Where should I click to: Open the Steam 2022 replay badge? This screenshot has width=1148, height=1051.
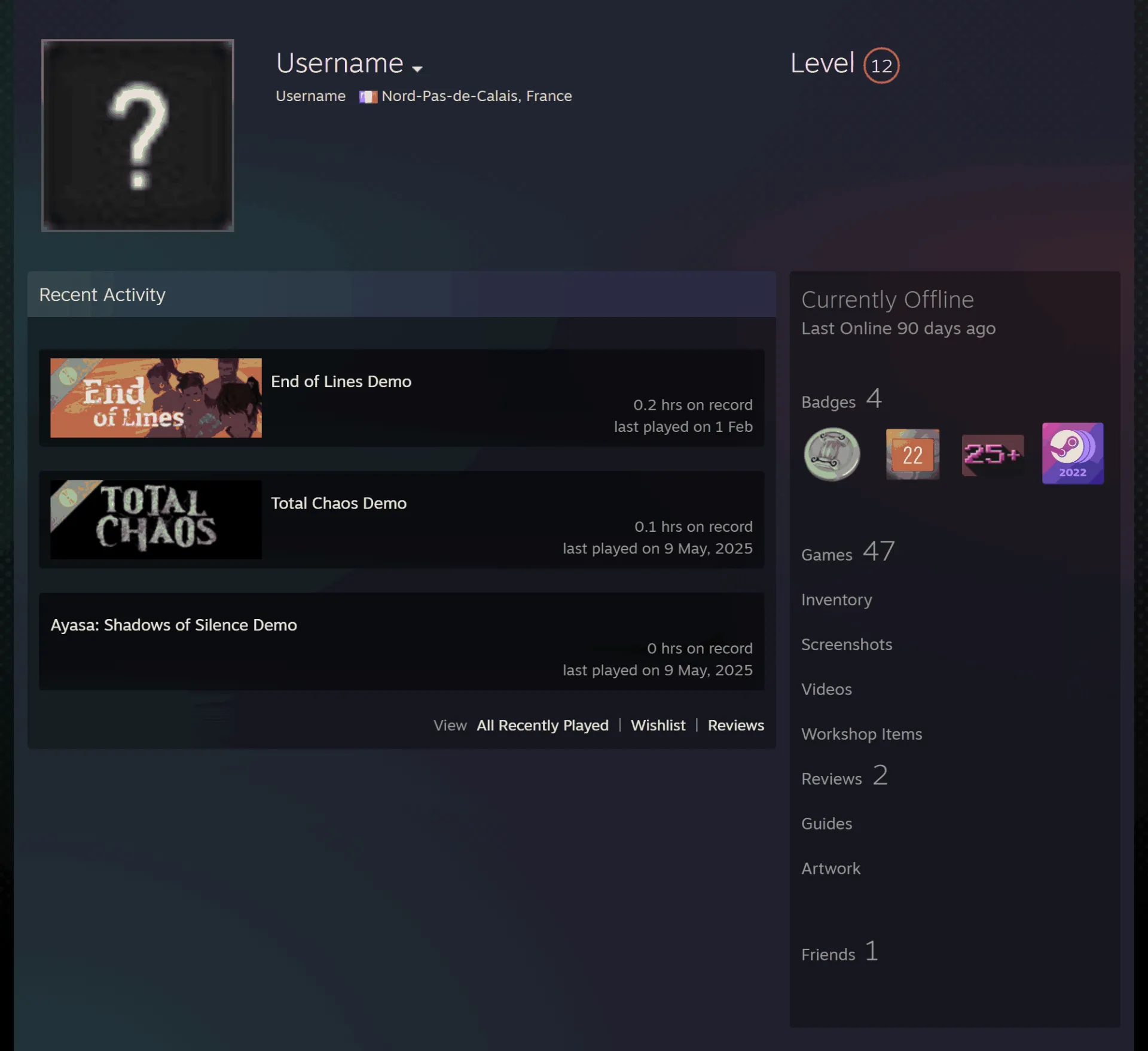click(1073, 453)
